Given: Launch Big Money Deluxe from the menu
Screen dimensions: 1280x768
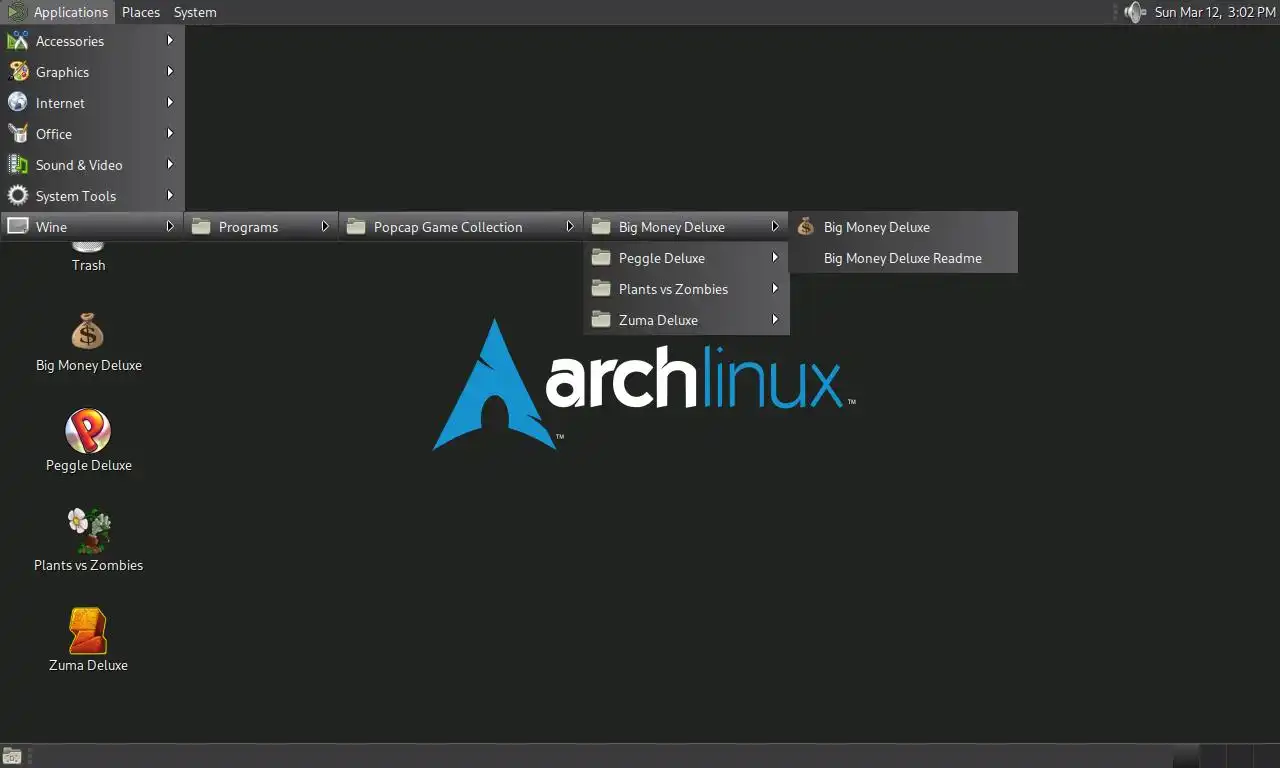Looking at the screenshot, I should tap(903, 227).
